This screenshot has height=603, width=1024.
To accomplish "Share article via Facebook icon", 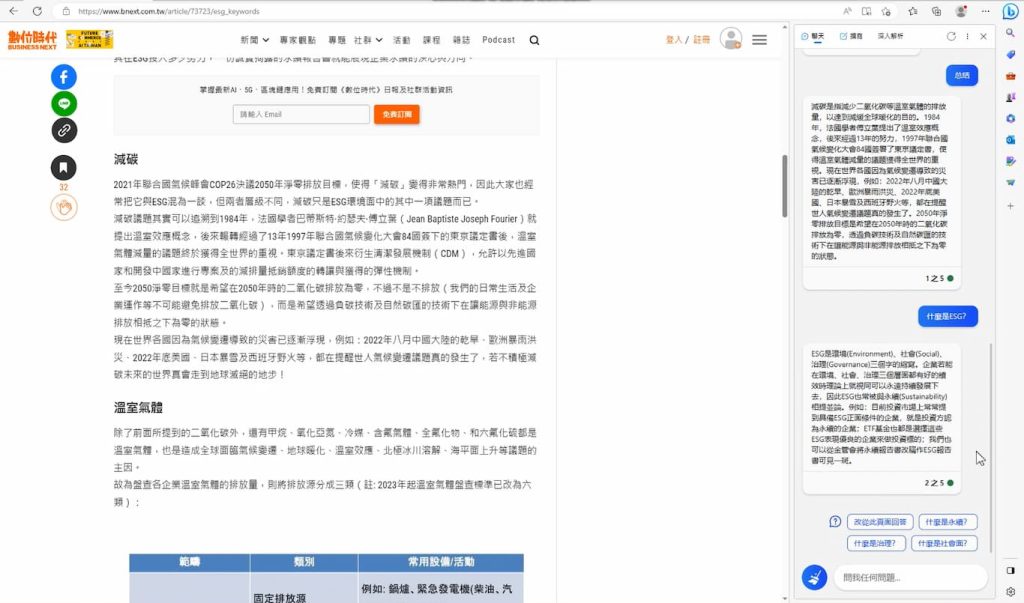I will tap(64, 77).
